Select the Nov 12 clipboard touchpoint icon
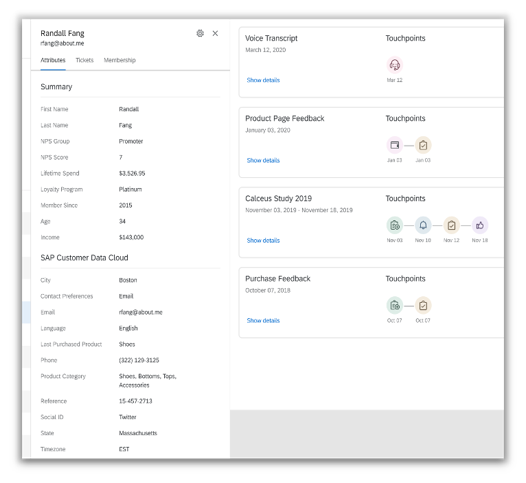Viewport: 526px width, 483px height. 452,225
